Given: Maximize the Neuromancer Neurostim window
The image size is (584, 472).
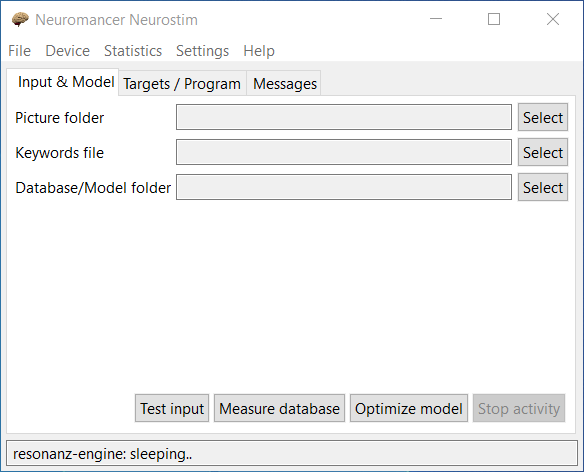Looking at the screenshot, I should (x=494, y=19).
